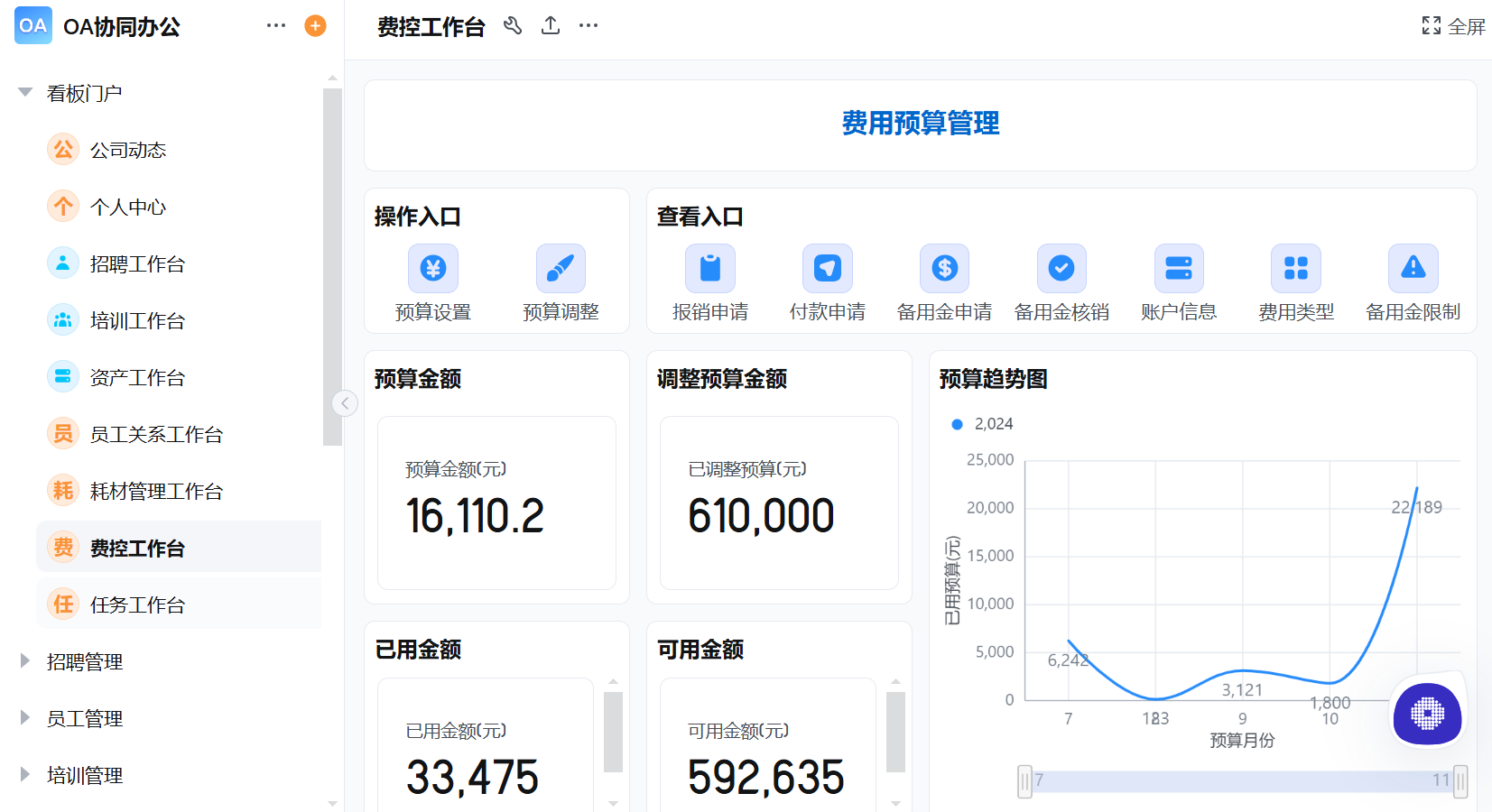Open the 任务工作台 sidebar item
This screenshot has height=812, width=1492.
pos(136,604)
